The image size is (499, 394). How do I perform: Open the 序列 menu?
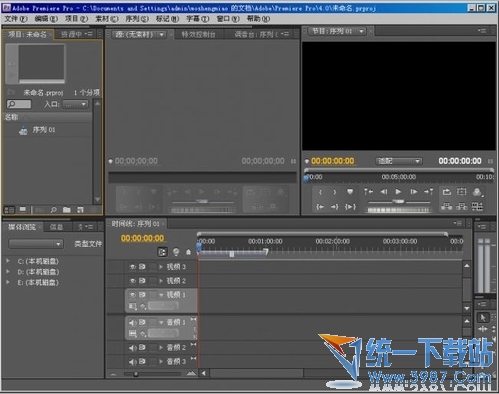click(137, 19)
